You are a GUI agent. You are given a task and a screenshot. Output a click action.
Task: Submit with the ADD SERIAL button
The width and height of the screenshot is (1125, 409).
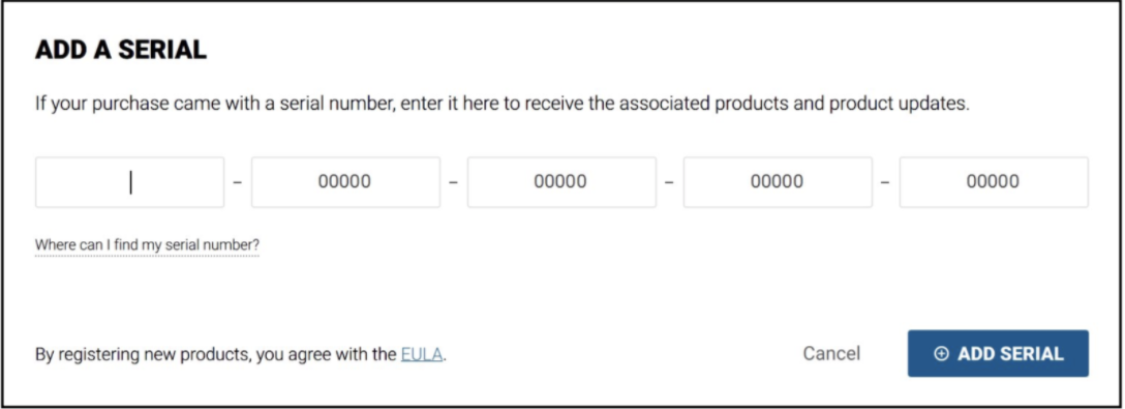point(998,354)
